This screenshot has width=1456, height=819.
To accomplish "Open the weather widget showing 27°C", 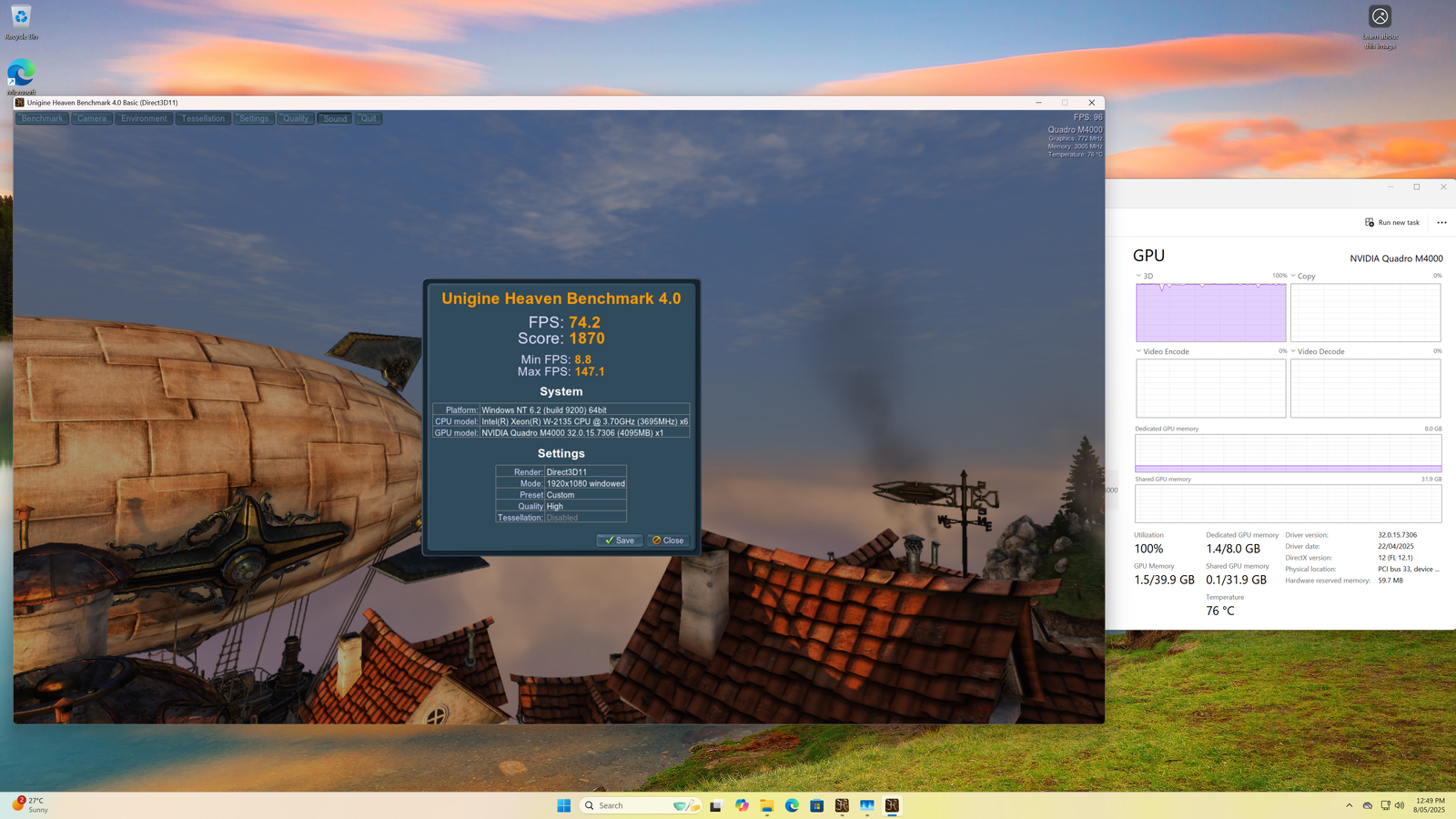I will click(29, 805).
